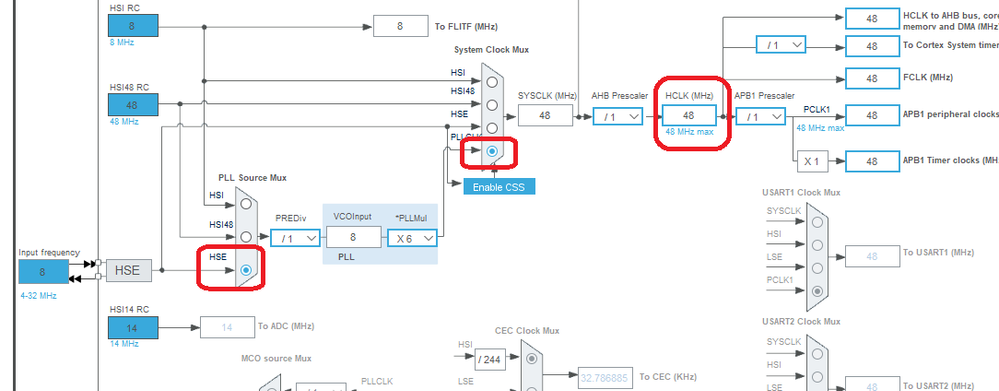
Task: Edit the HCLK (MHz) value field
Action: pyautogui.click(x=689, y=116)
